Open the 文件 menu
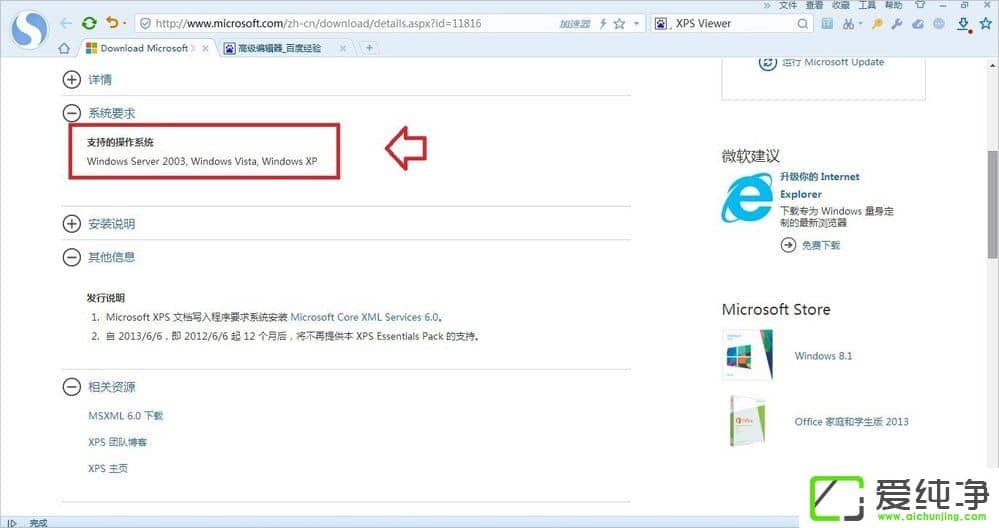Screen dimensions: 999x528 [787, 5]
